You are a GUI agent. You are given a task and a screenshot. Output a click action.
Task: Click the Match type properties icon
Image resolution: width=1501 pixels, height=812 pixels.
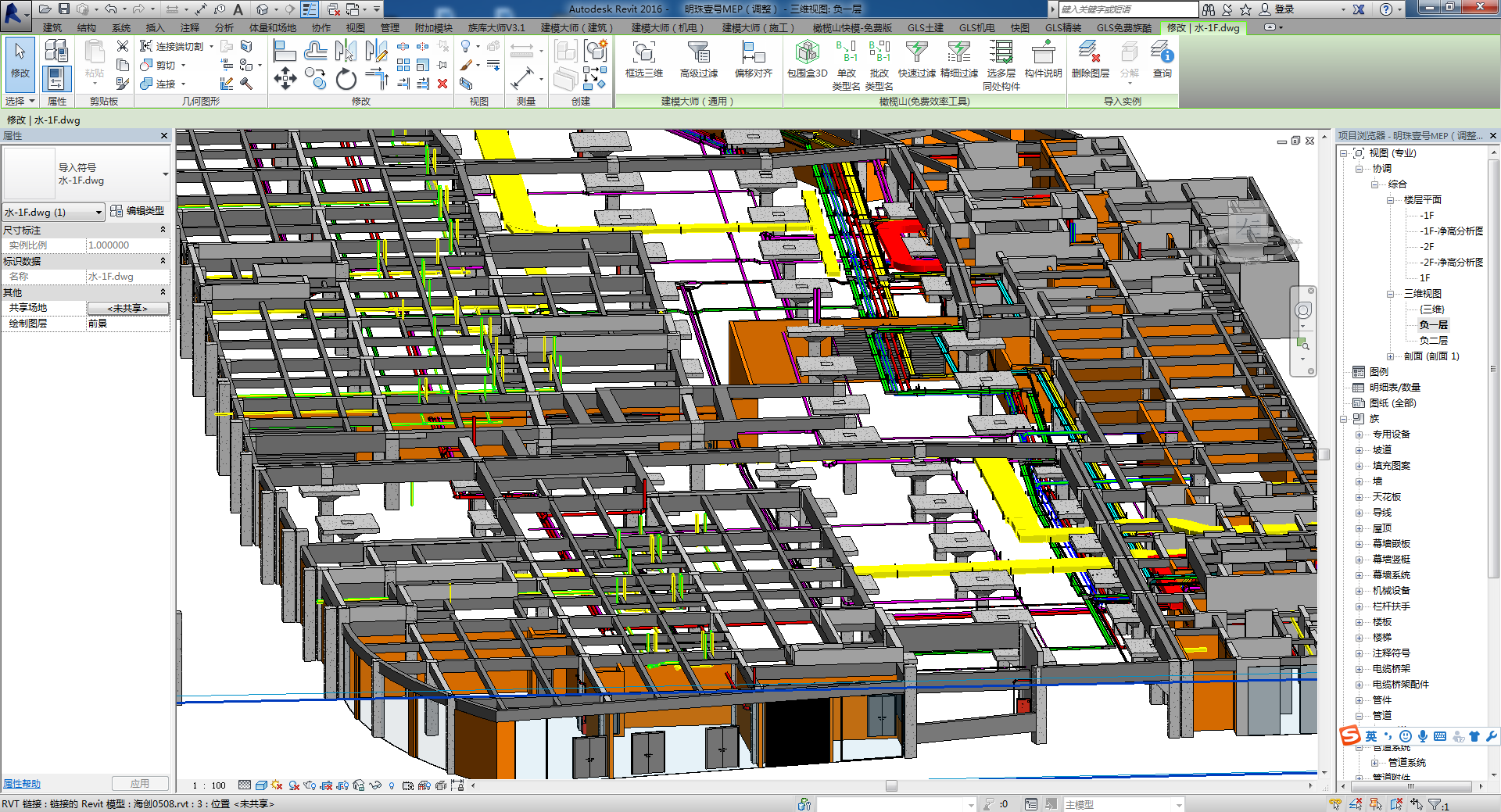123,83
